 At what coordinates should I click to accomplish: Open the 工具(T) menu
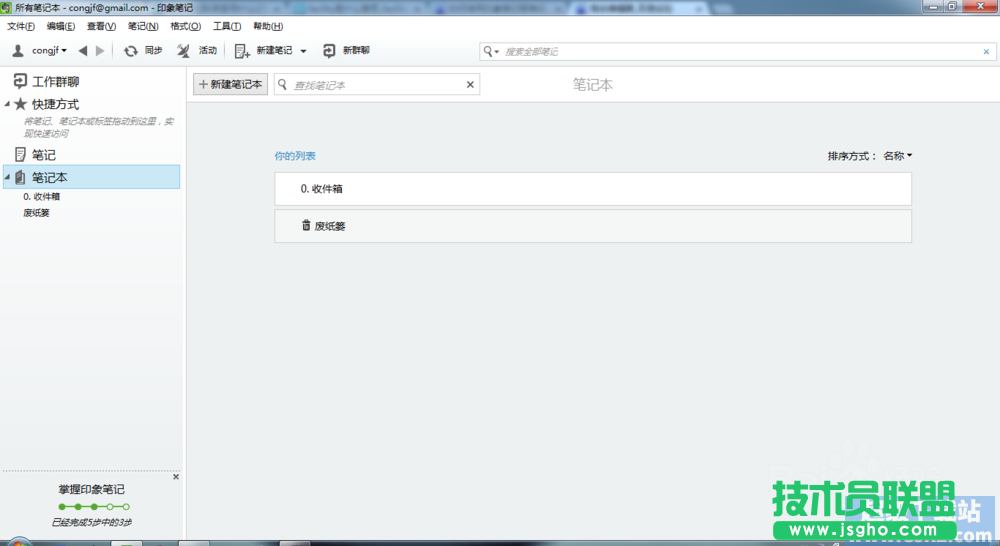click(x=227, y=26)
